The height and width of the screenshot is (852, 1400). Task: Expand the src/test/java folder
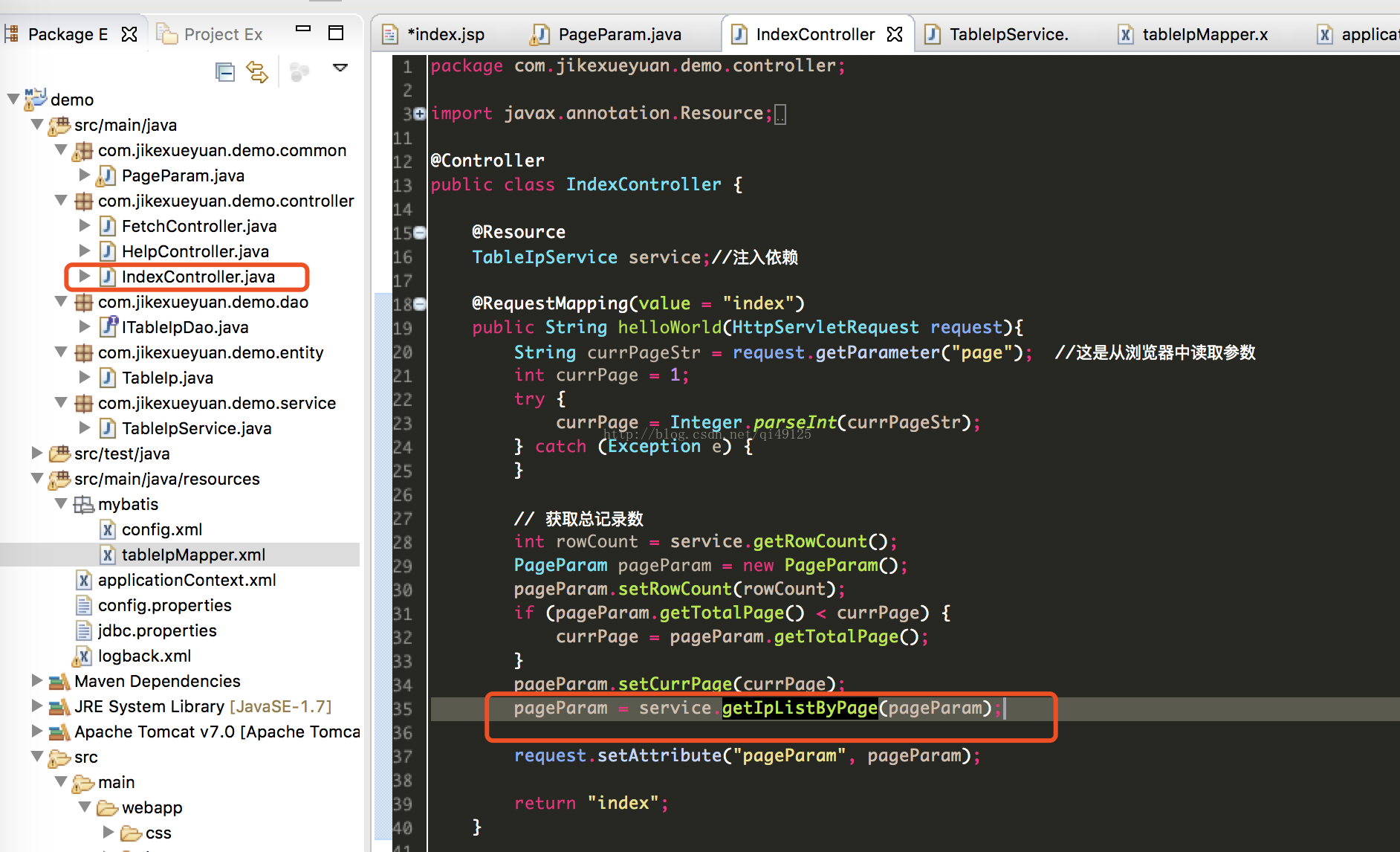36,453
